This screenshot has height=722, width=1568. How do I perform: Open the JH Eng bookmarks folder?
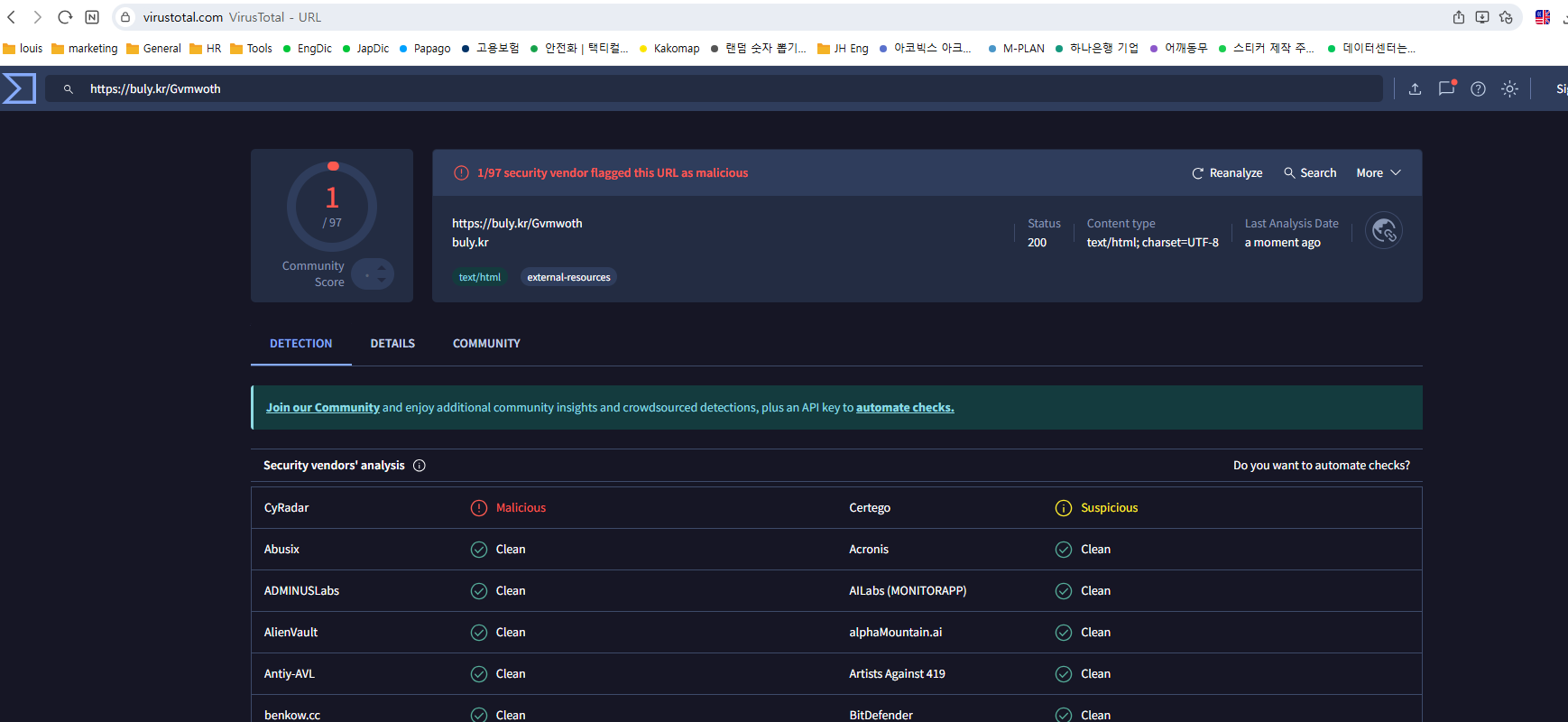click(843, 49)
